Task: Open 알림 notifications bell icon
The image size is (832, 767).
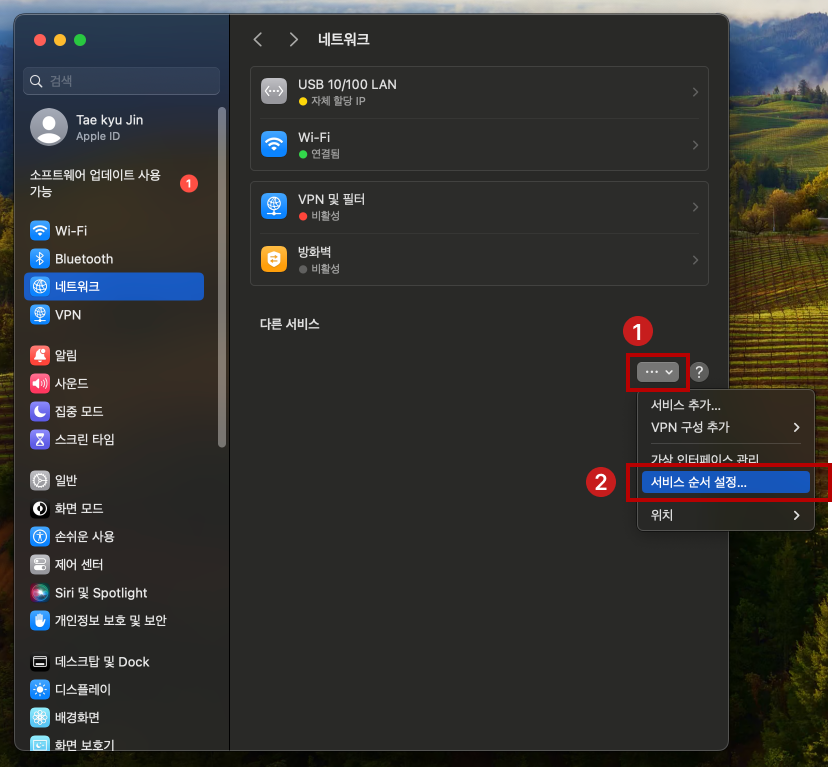Action: 40,355
